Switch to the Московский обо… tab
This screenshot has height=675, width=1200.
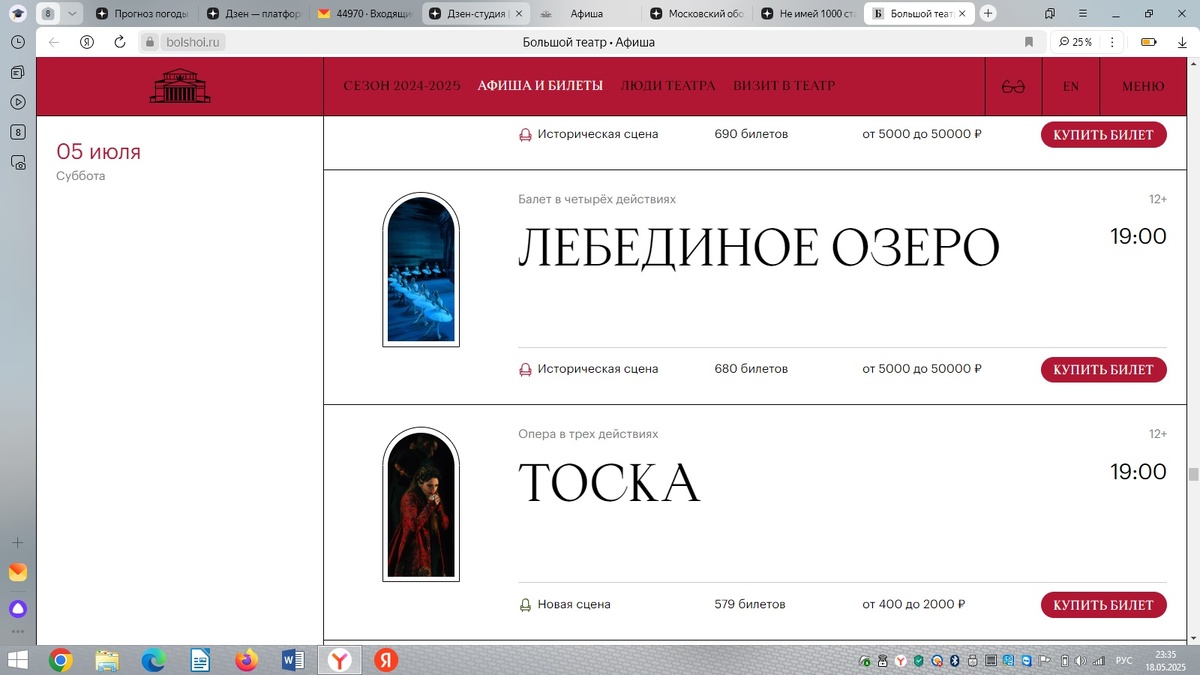click(697, 14)
